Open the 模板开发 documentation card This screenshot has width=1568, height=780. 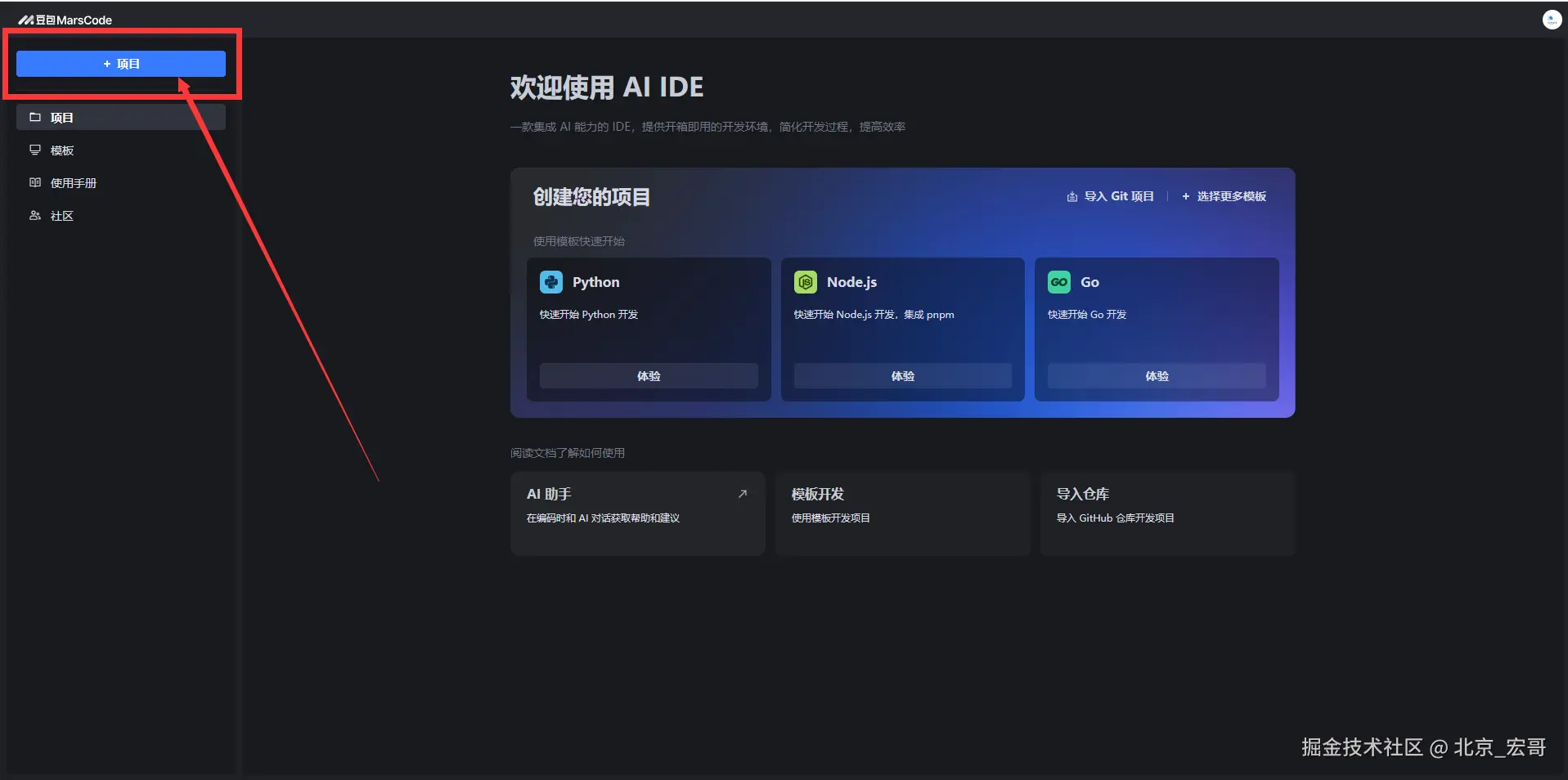pos(903,513)
